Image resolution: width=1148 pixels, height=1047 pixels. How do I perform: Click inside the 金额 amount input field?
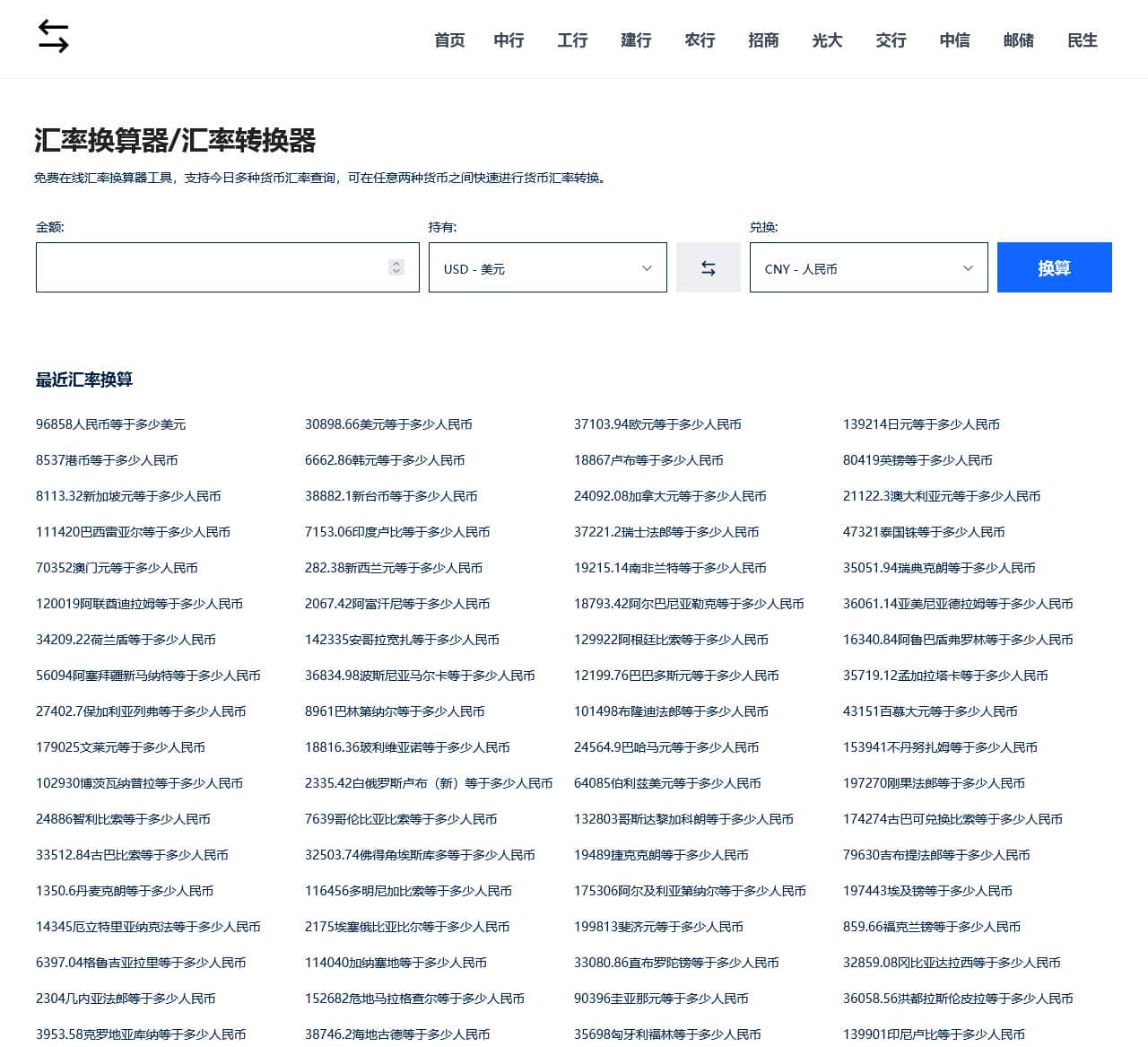[x=215, y=267]
